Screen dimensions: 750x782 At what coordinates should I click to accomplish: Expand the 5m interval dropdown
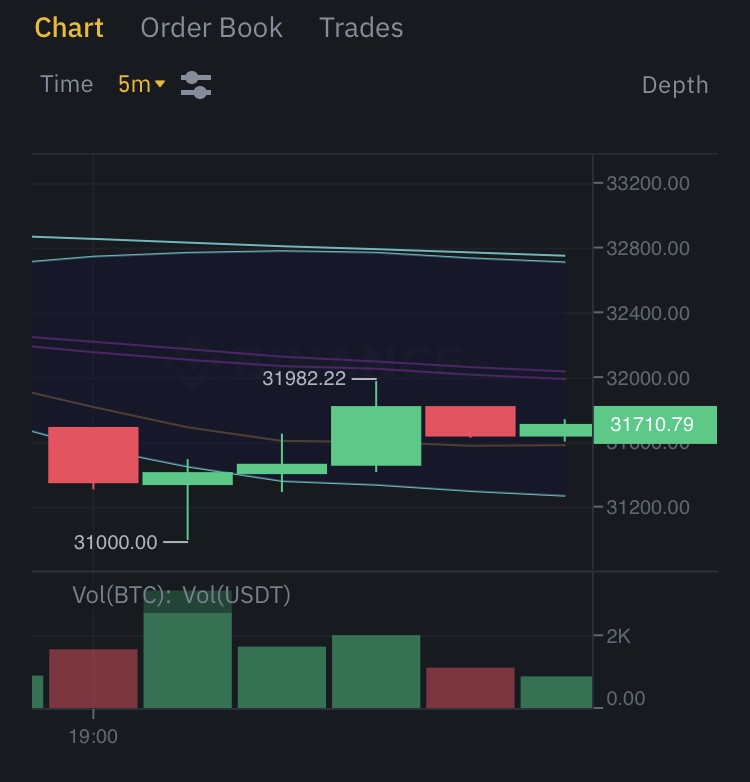pos(141,85)
